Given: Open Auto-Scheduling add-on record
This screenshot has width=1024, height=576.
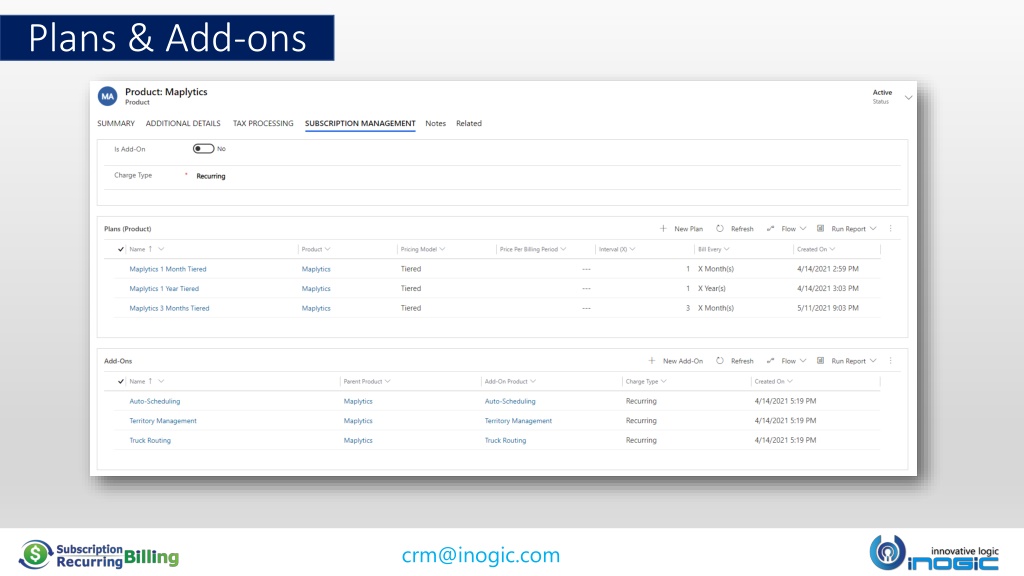Looking at the screenshot, I should (155, 401).
